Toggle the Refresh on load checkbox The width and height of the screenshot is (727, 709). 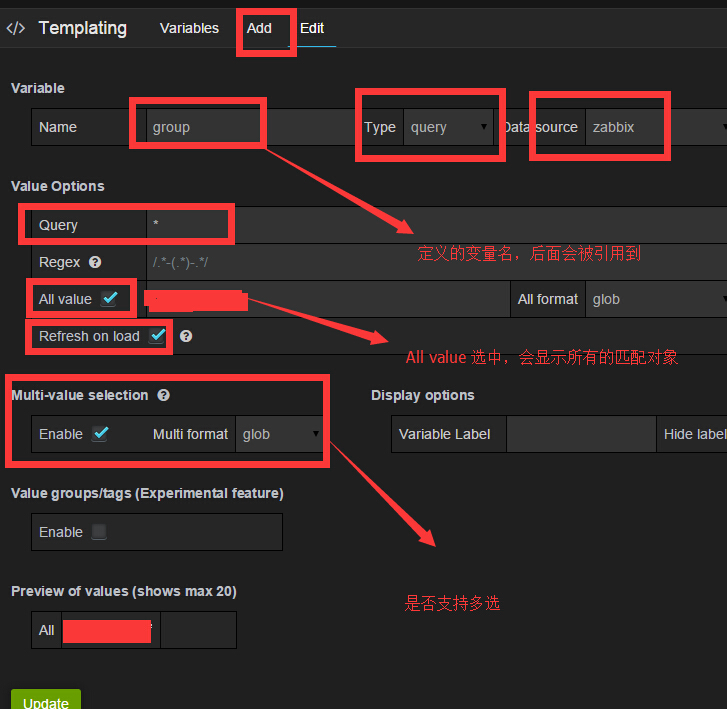pyautogui.click(x=157, y=336)
